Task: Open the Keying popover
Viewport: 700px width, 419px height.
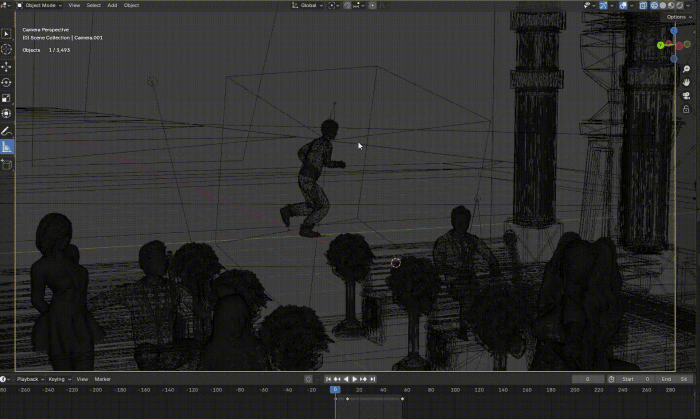Action: pos(60,379)
